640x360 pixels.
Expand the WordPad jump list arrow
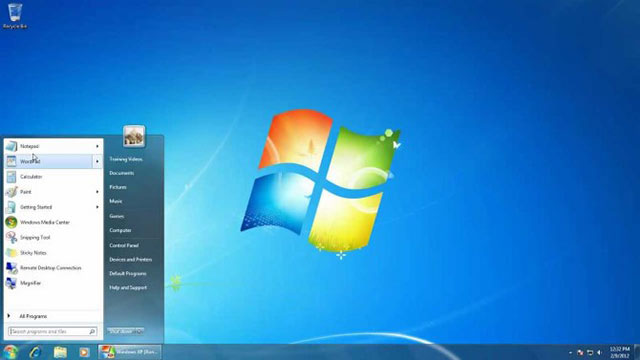click(x=97, y=161)
